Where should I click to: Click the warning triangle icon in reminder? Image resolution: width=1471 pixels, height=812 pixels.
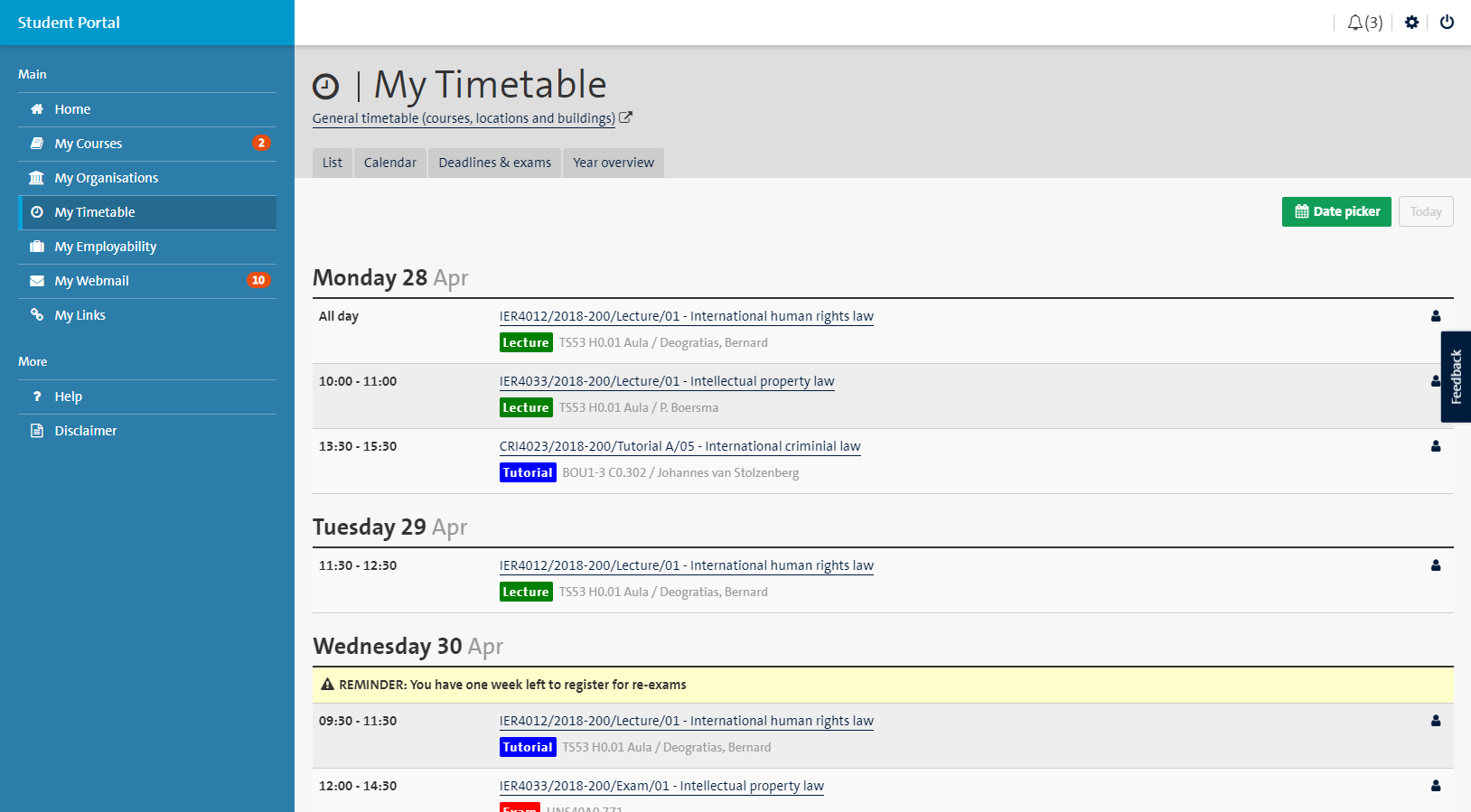[327, 685]
